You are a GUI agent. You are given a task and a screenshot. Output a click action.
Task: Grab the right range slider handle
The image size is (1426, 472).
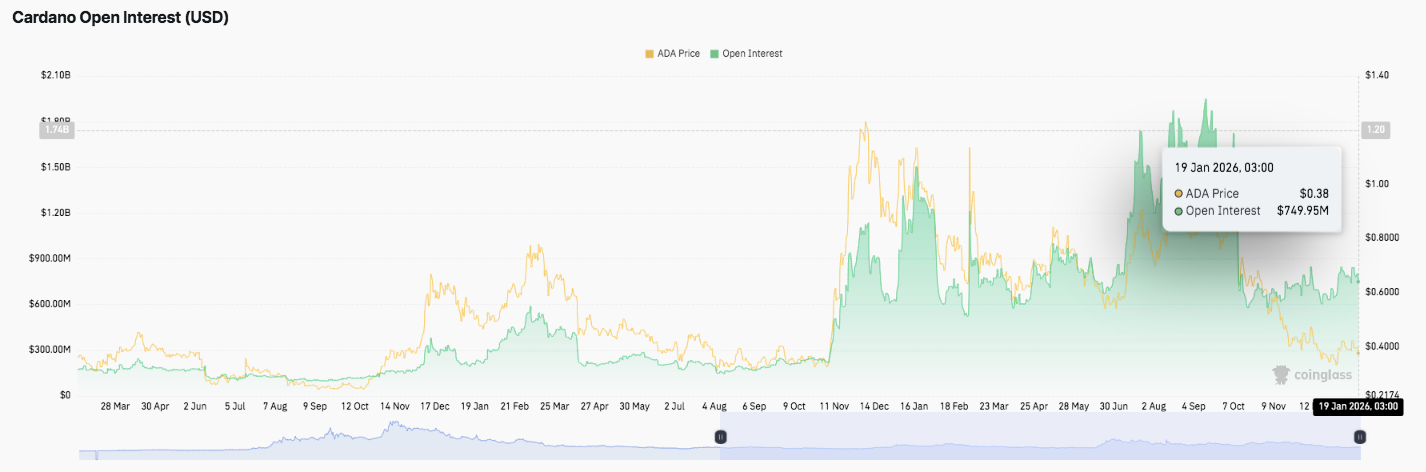coord(1359,436)
